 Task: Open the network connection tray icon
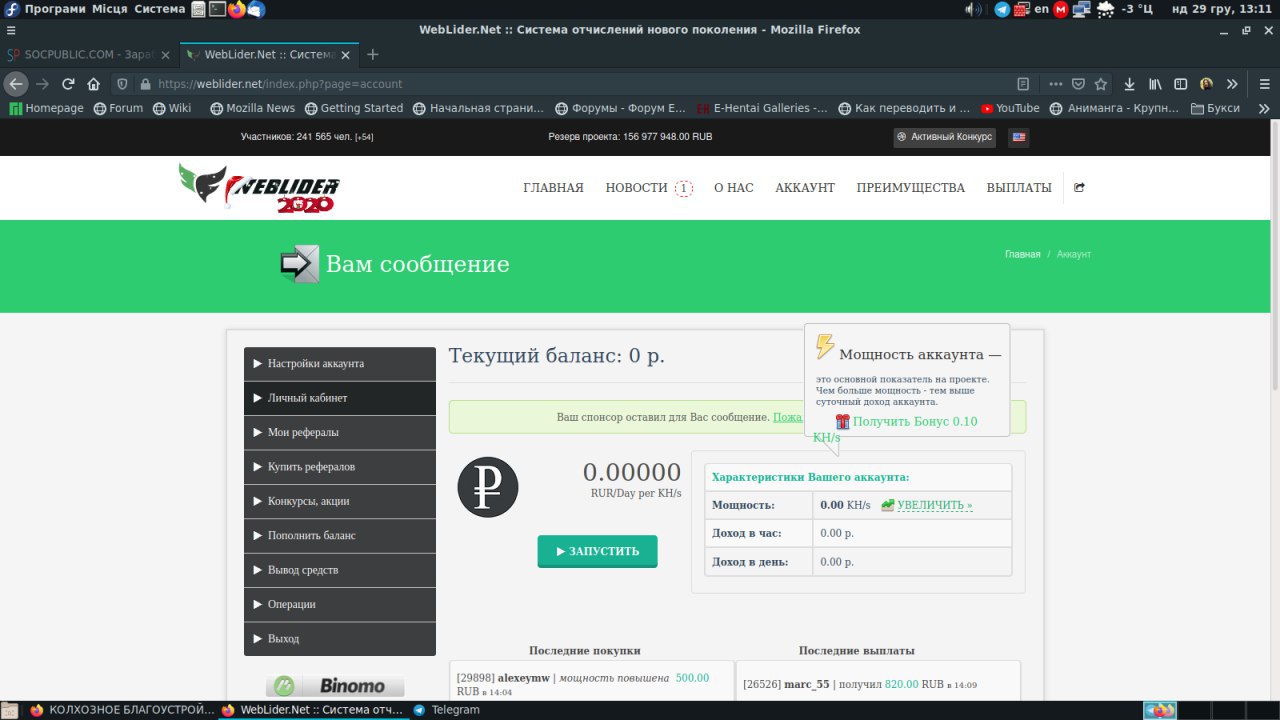(x=1081, y=9)
